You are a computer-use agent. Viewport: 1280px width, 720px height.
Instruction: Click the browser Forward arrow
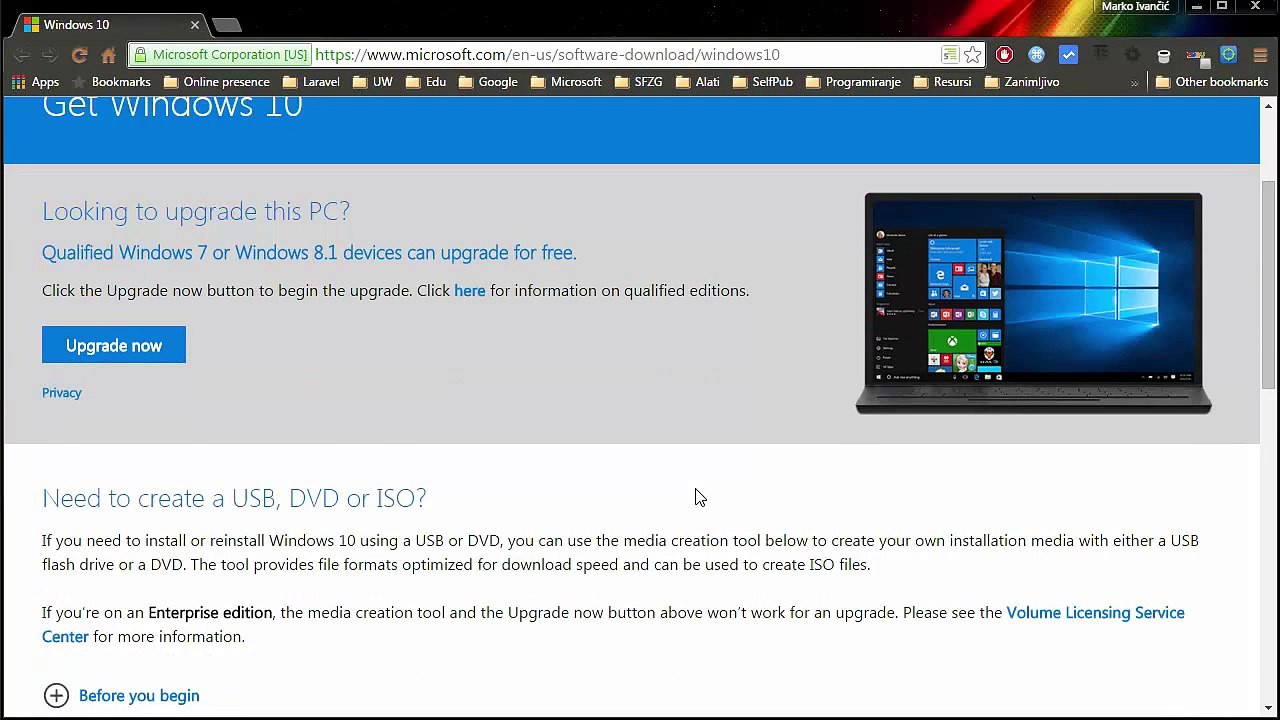(x=50, y=55)
